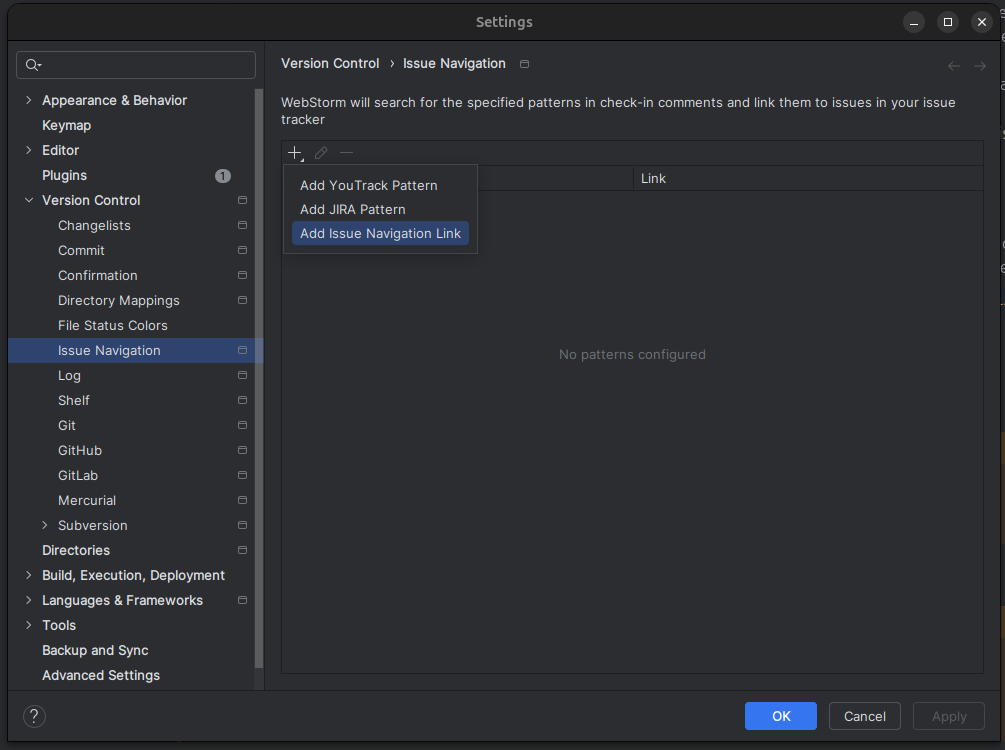Click the minus Remove pattern icon

(x=346, y=153)
